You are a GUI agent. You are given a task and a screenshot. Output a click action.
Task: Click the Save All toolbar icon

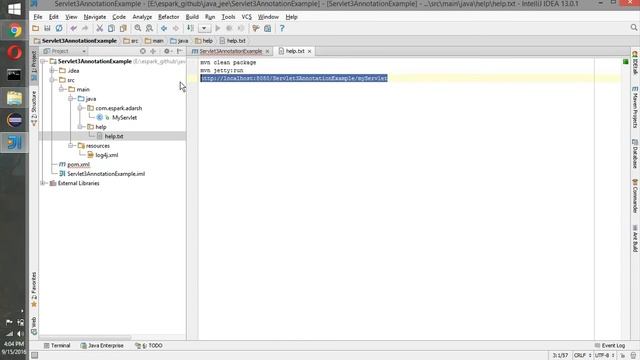pos(47,28)
